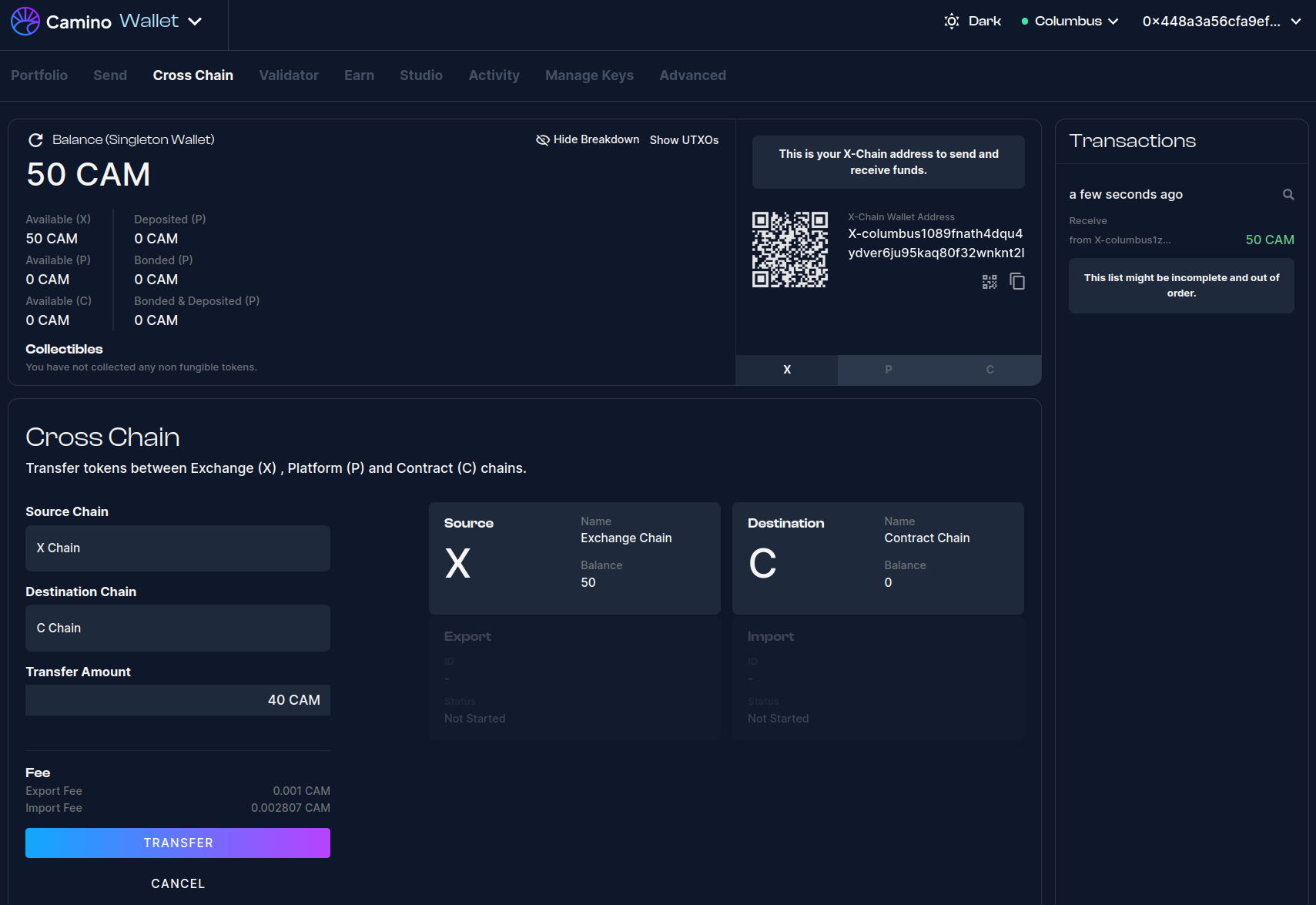The height and width of the screenshot is (905, 1316).
Task: Cancel the cross chain transfer
Action: pos(178,883)
